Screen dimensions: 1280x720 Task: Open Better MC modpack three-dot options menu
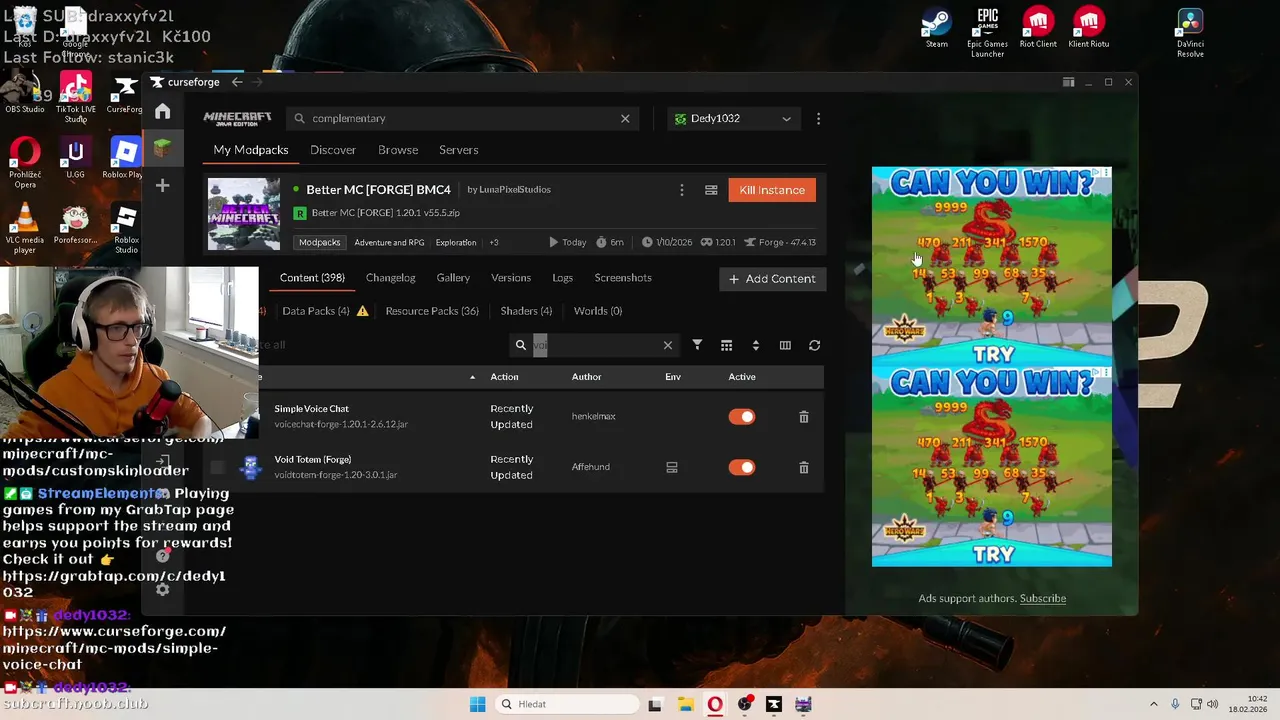[x=682, y=190]
